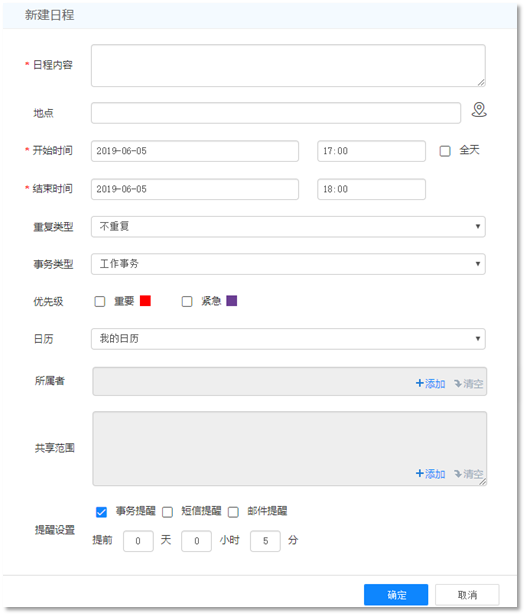Click the 日程内容 text area
The image size is (526, 616).
(x=288, y=66)
